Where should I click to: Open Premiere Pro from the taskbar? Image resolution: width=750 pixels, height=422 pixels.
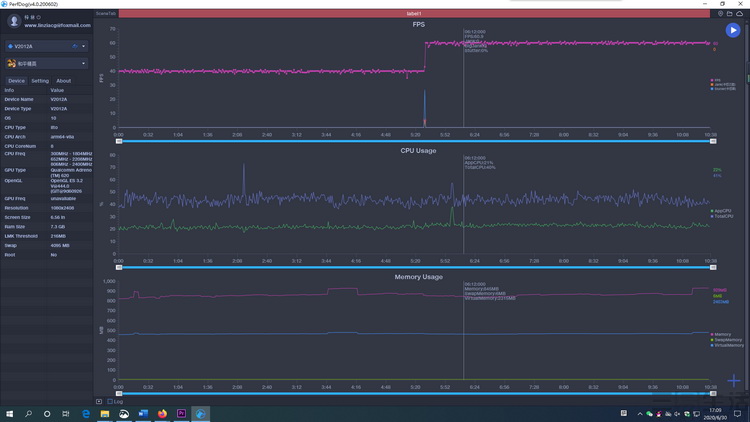tap(181, 414)
